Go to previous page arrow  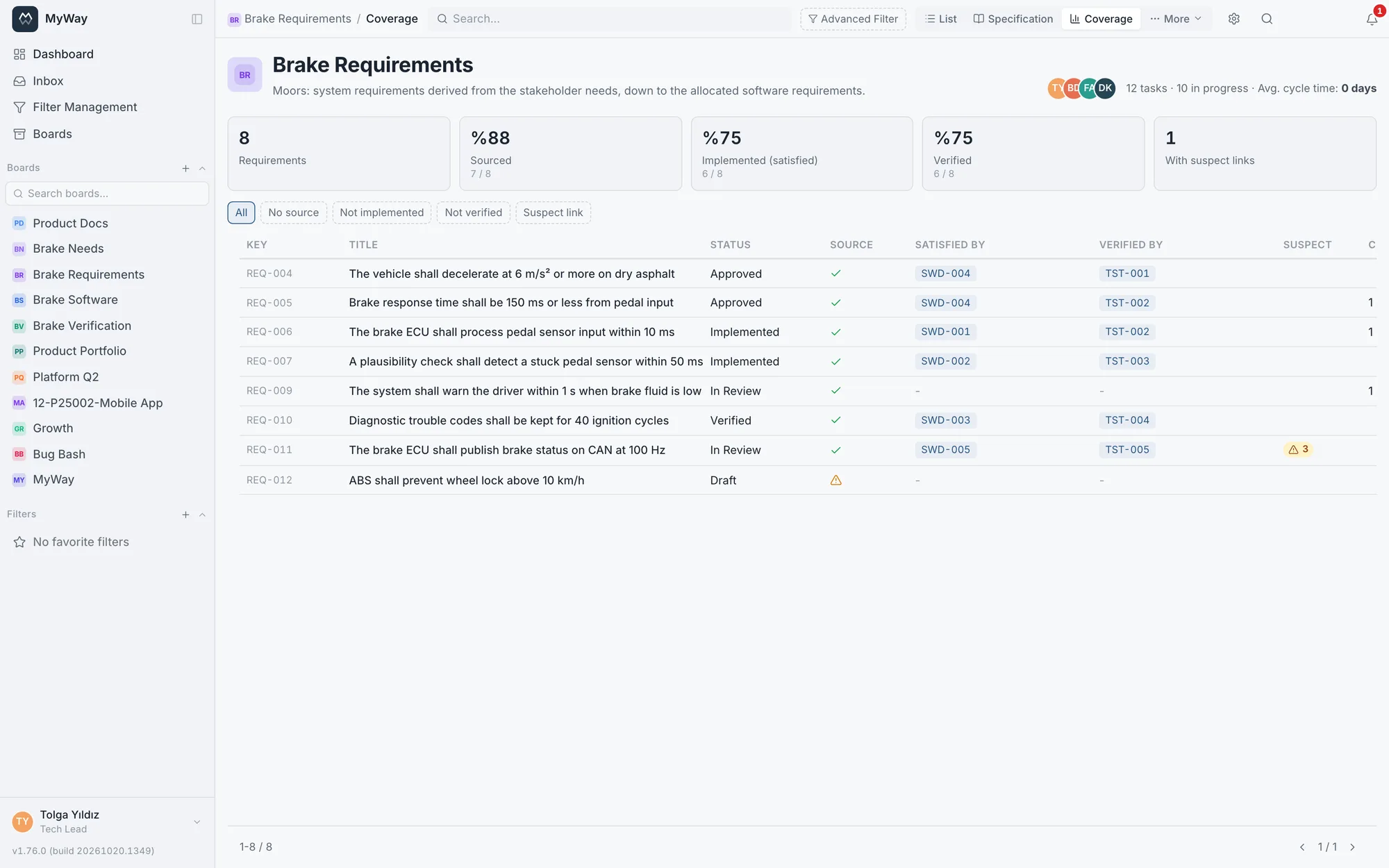[x=1302, y=847]
